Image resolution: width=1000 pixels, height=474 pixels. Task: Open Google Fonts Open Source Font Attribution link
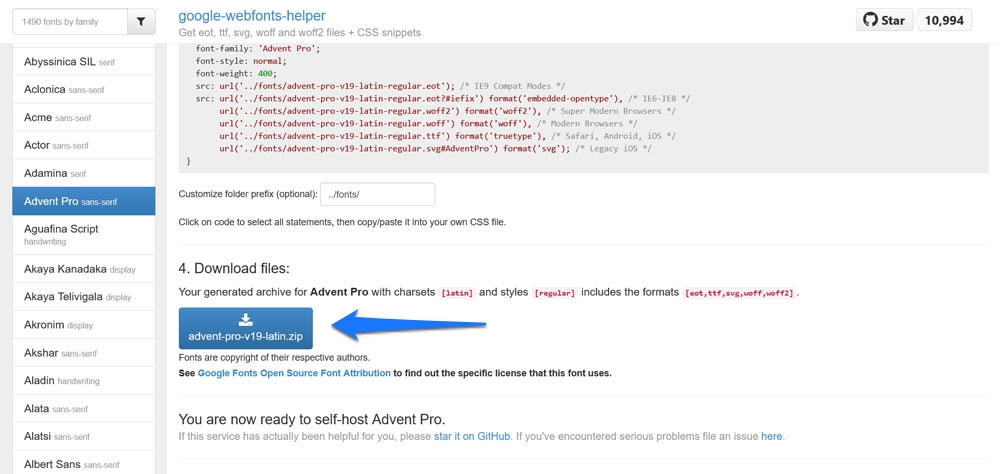[x=294, y=373]
